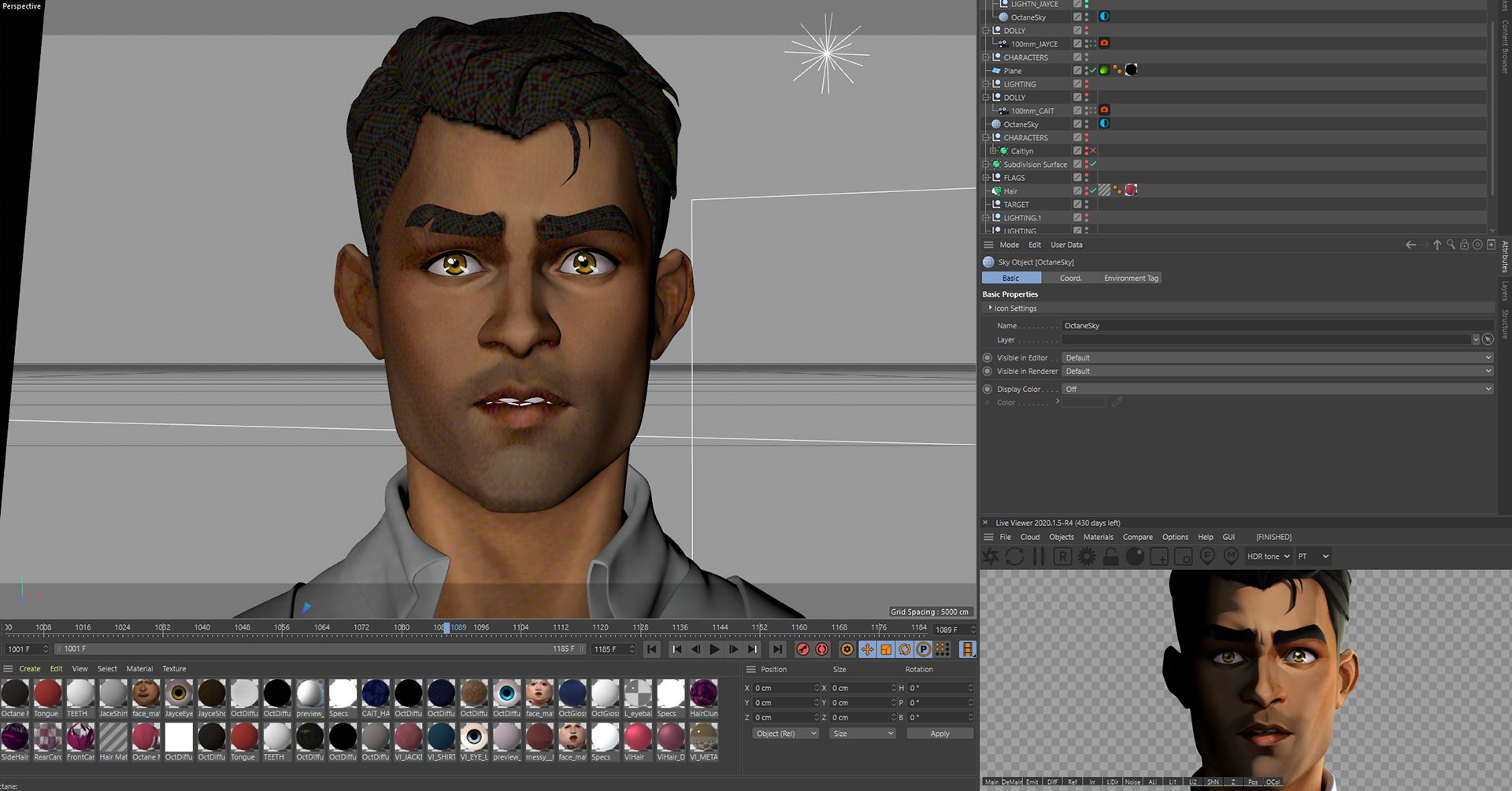This screenshot has height=791, width=1512.
Task: Toggle Autokeying red icon
Action: click(x=822, y=649)
